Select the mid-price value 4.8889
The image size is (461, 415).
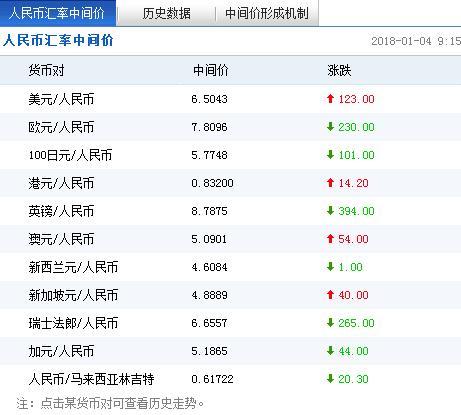(x=209, y=295)
